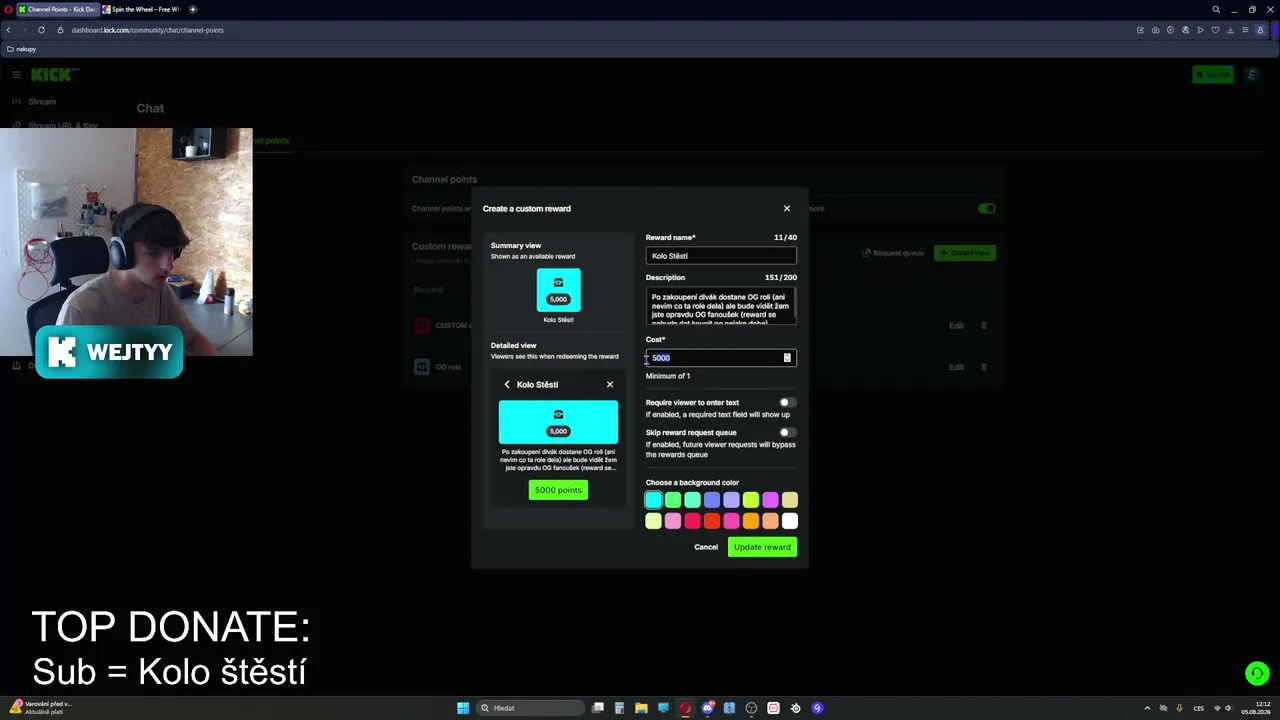Select the light pink background swatch
This screenshot has width=1280, height=720.
pyautogui.click(x=673, y=521)
